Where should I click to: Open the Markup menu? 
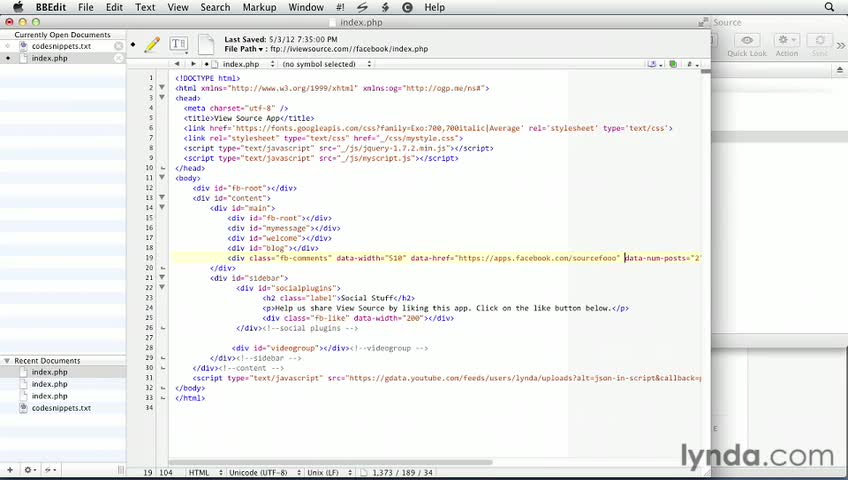click(259, 7)
